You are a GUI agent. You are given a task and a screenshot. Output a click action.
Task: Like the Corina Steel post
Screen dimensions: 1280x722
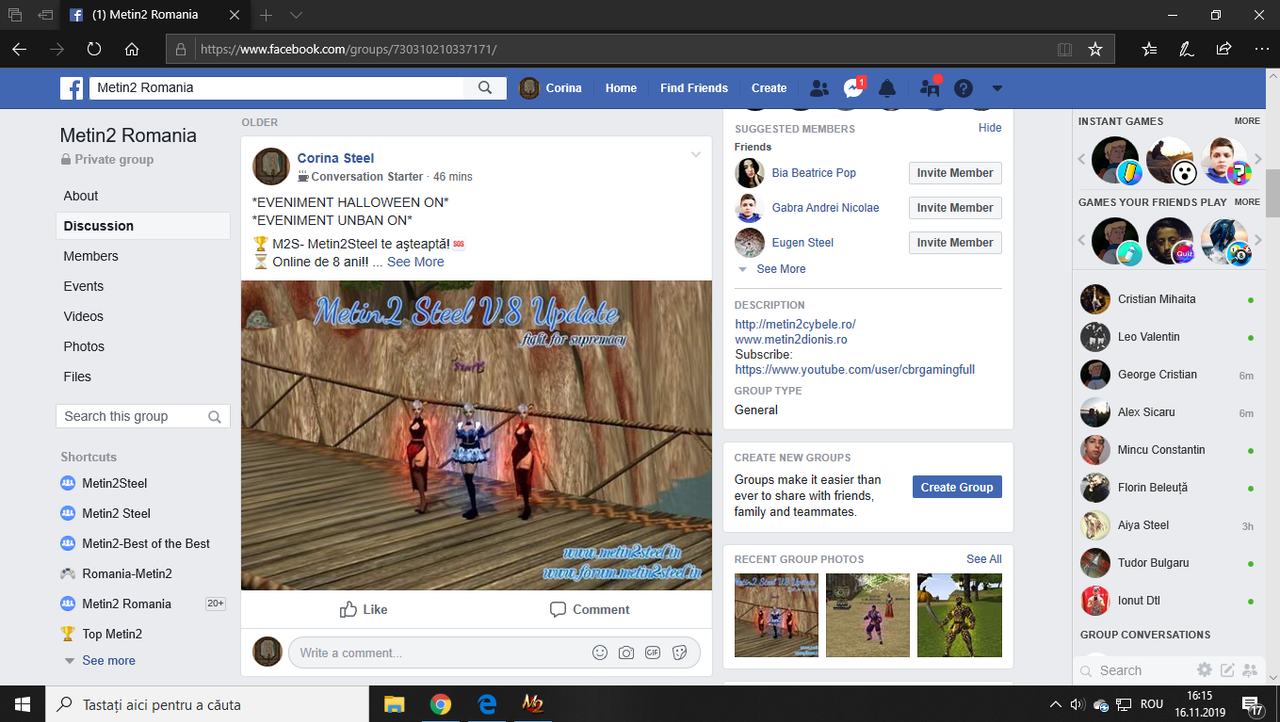(363, 609)
